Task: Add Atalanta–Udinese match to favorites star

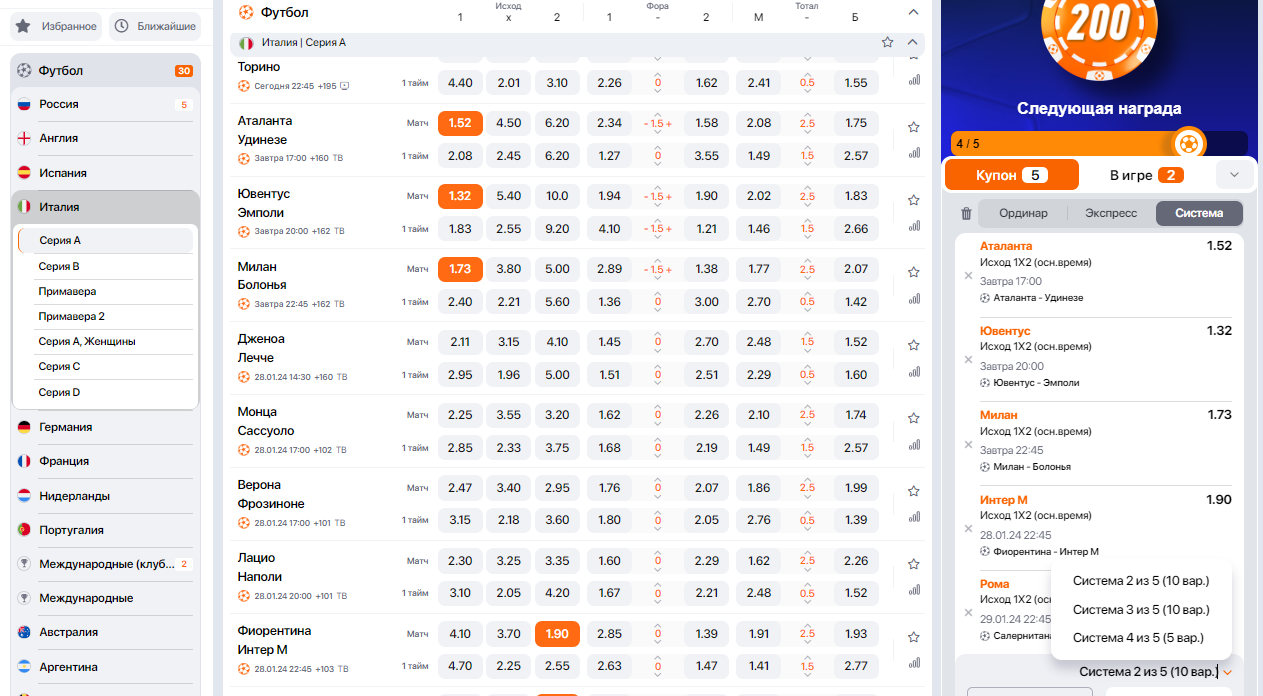Action: (913, 127)
